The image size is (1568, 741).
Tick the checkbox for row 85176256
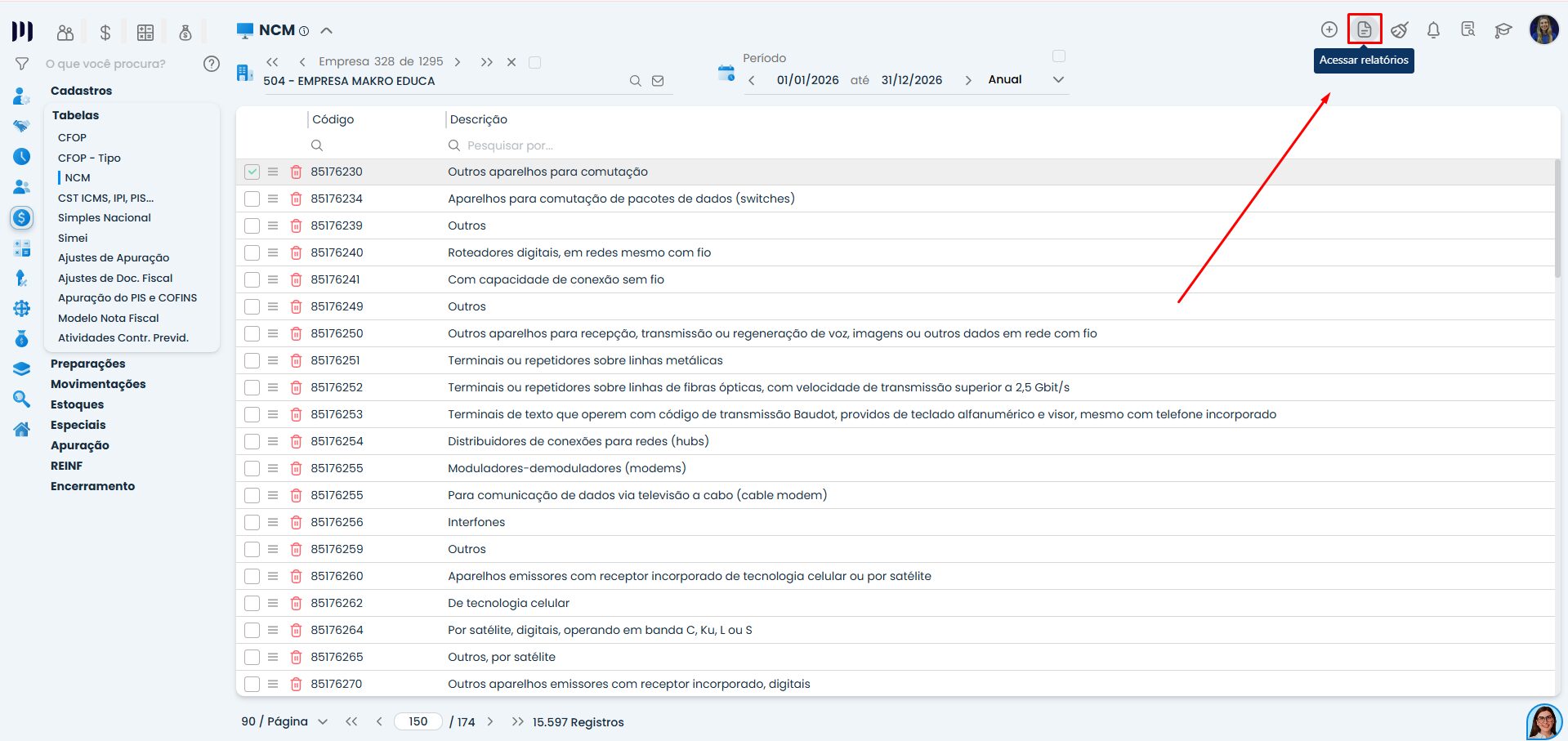pyautogui.click(x=252, y=522)
